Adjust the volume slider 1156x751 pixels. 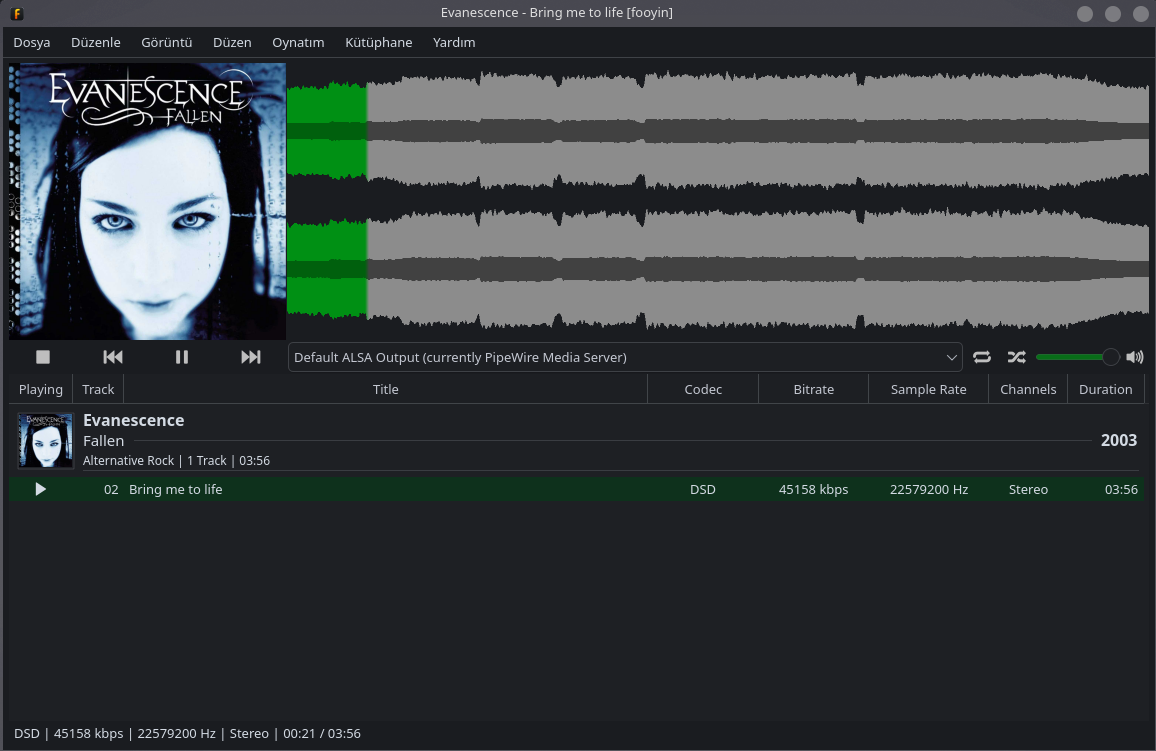(1078, 357)
